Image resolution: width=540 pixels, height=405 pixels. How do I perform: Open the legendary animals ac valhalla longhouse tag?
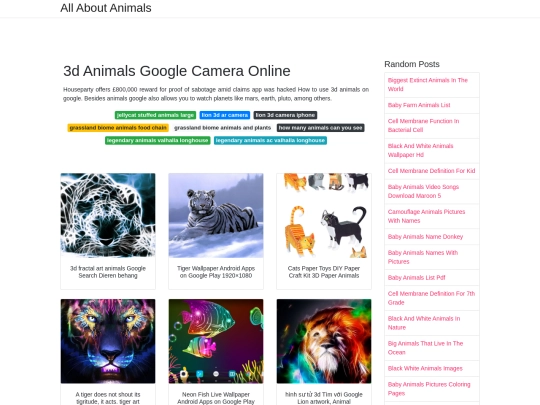(270, 141)
